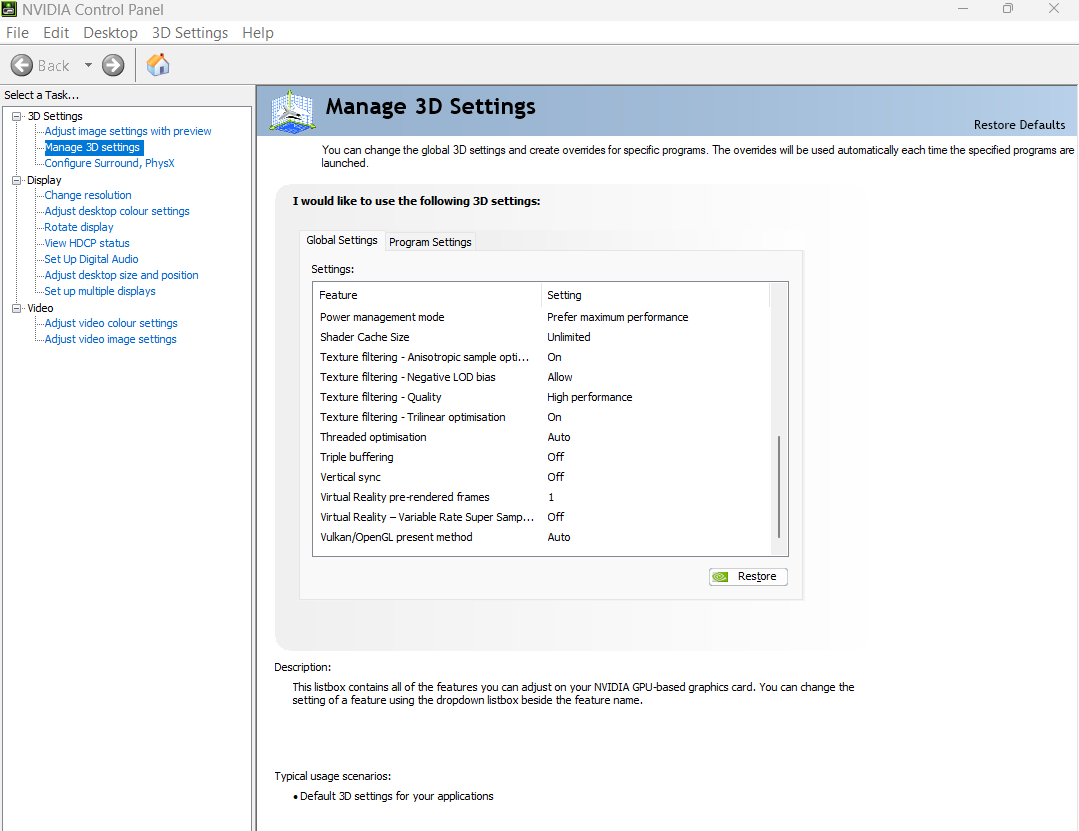Click the Vertical sync 'Off' value
Viewport: 1079px width, 831px height.
click(555, 477)
